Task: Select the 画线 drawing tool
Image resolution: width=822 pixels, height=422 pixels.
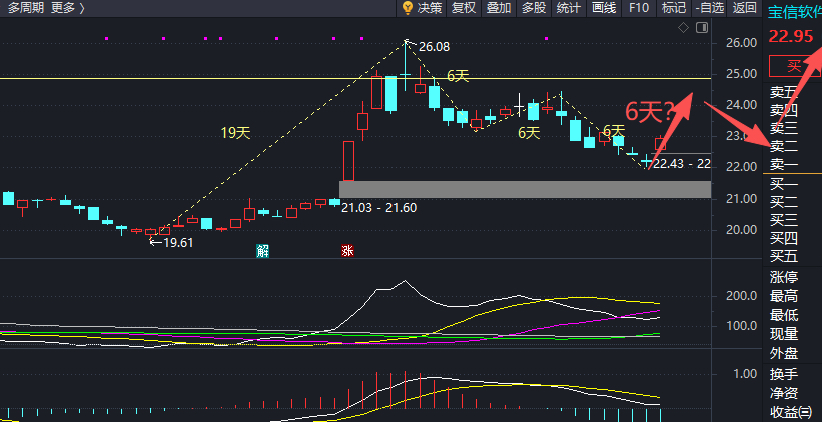Action: pyautogui.click(x=604, y=7)
